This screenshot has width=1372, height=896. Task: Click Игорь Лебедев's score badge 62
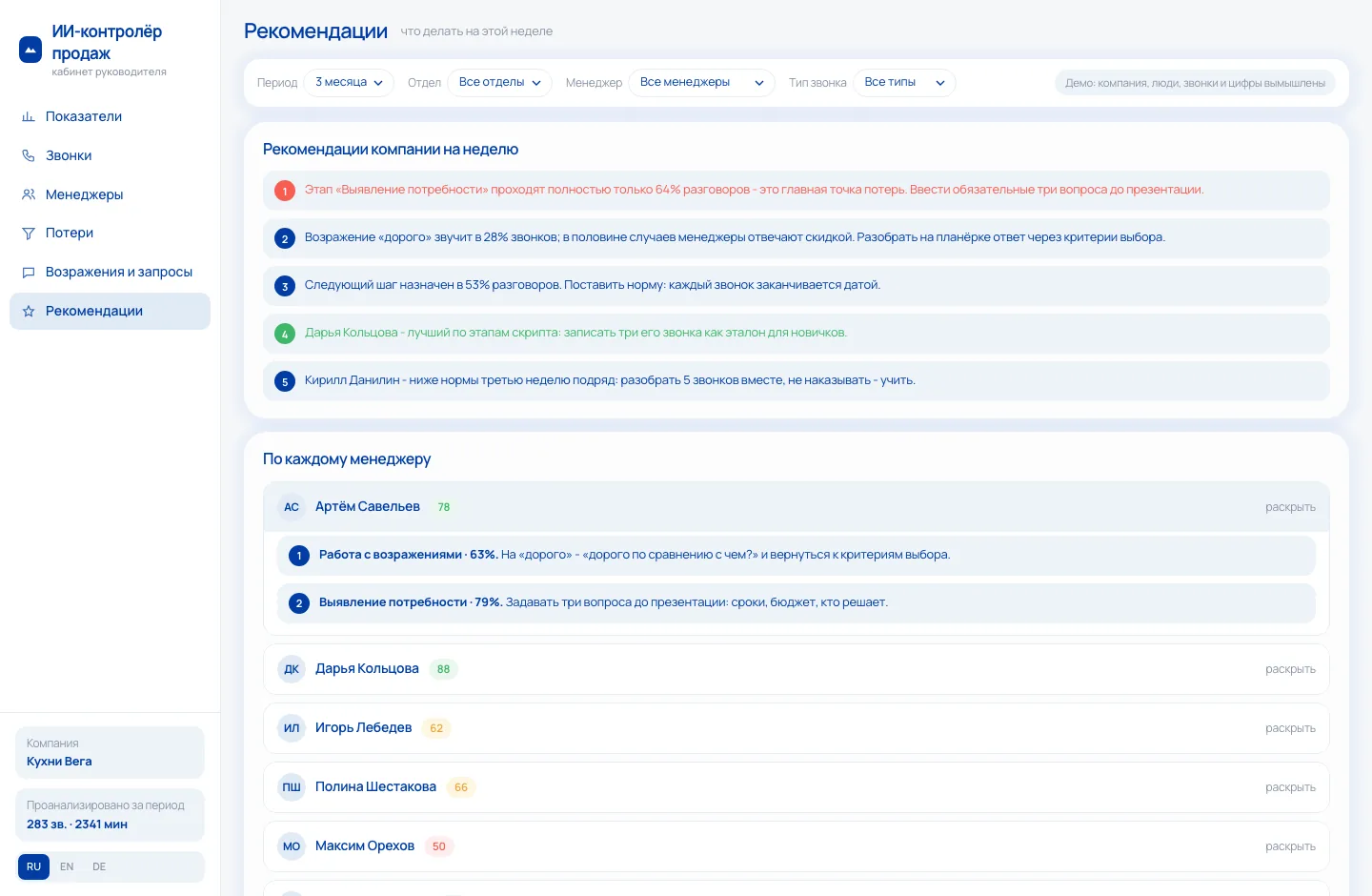[436, 728]
